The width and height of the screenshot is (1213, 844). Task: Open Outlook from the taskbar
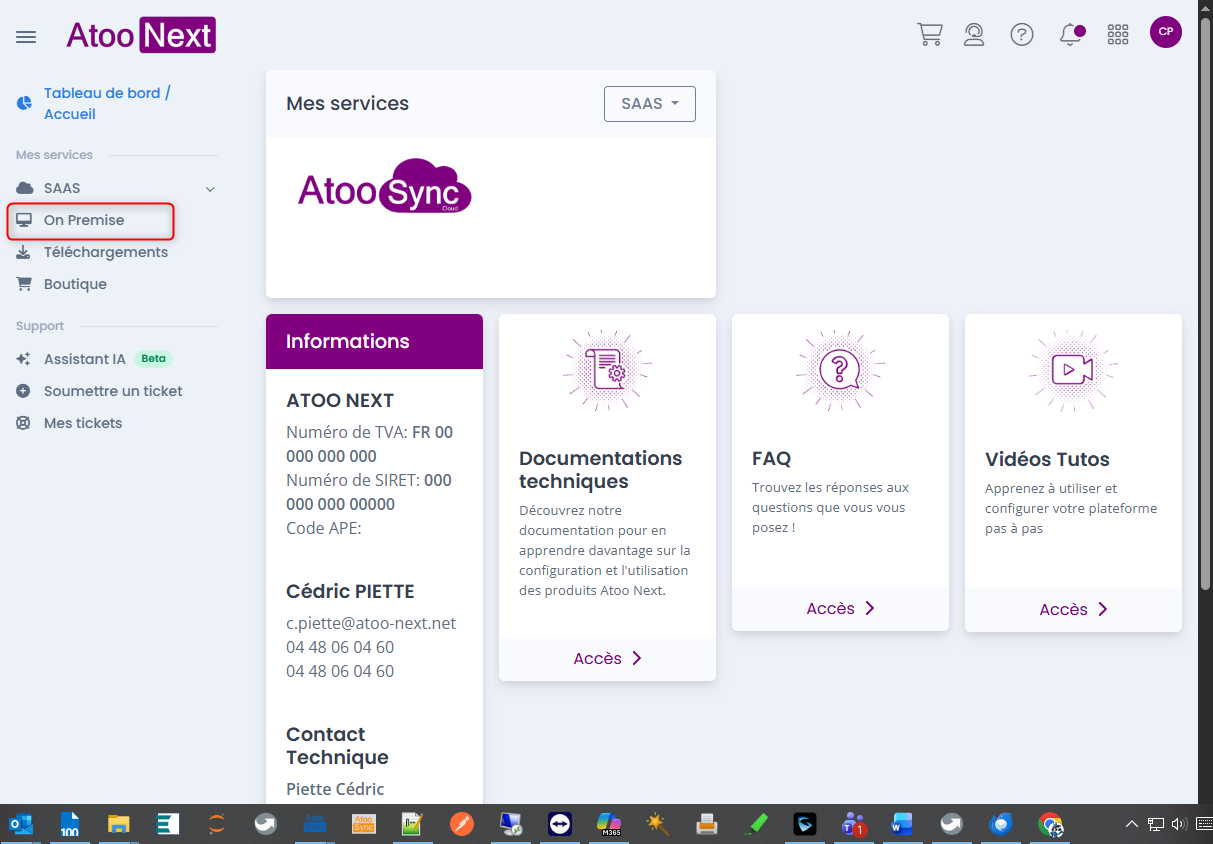(x=21, y=824)
